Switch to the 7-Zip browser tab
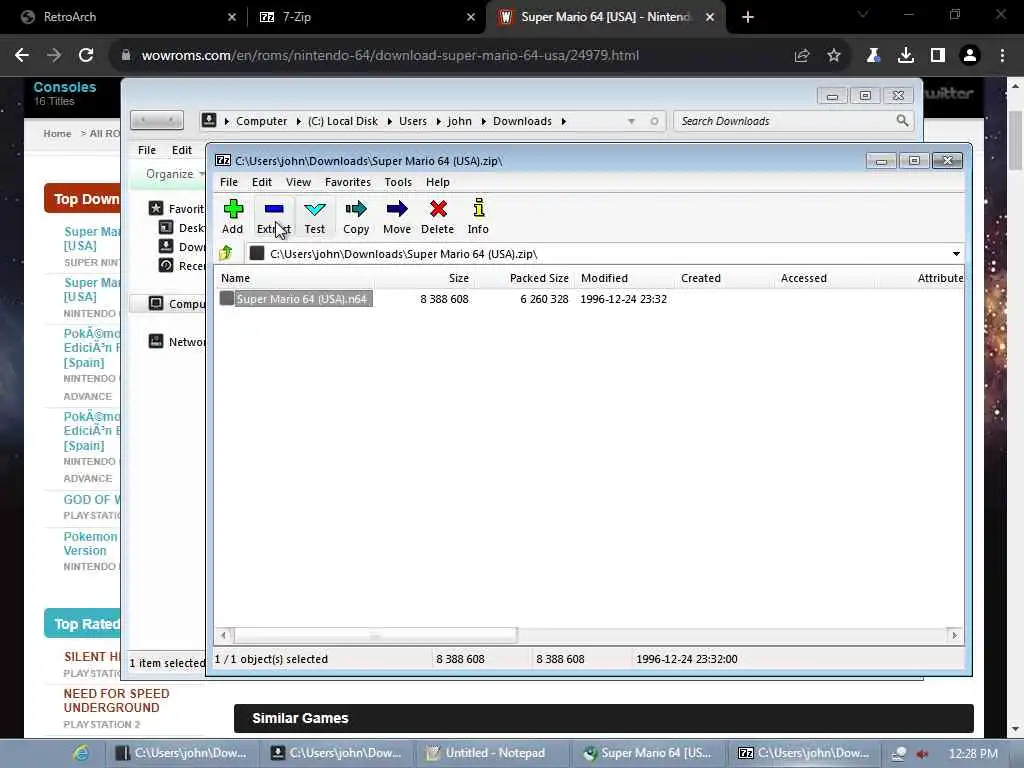Viewport: 1024px width, 768px height. pos(366,17)
